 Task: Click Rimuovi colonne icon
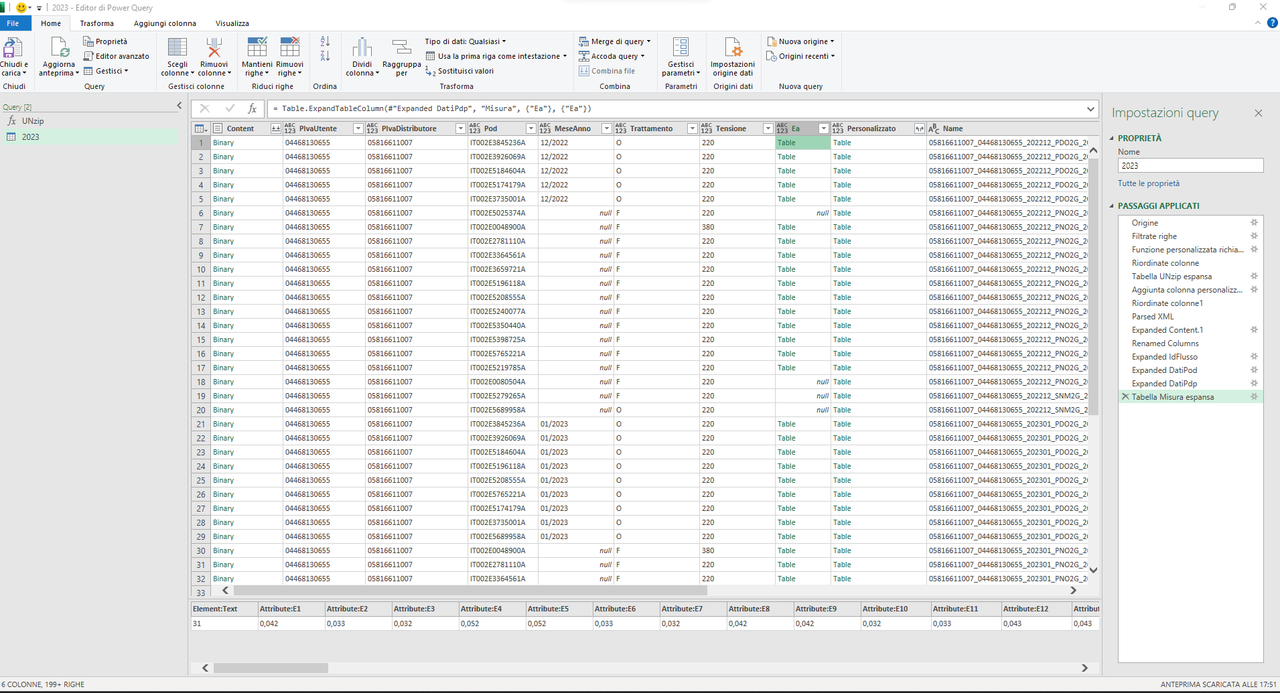click(213, 47)
